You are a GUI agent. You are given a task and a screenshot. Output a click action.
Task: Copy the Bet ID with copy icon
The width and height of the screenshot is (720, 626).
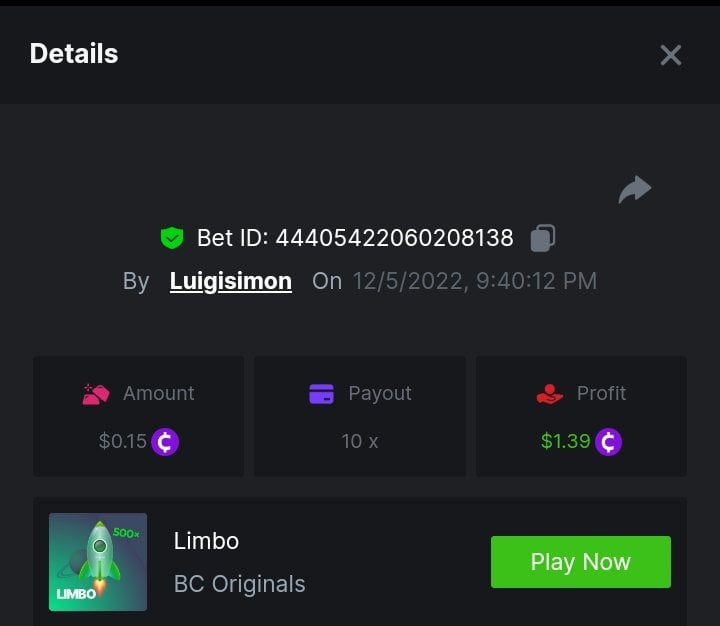(x=543, y=238)
